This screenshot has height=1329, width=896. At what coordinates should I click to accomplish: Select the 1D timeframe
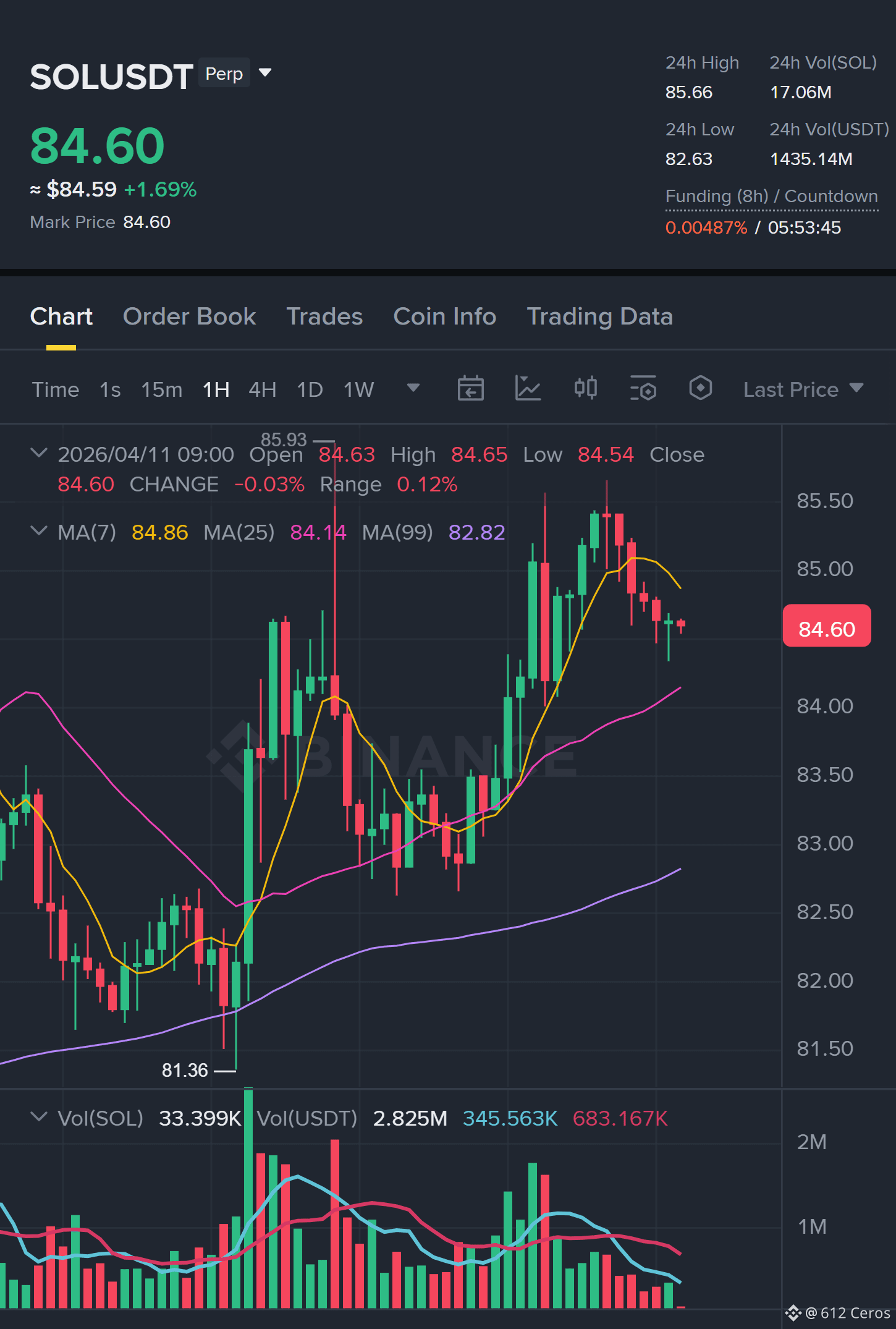pyautogui.click(x=310, y=389)
